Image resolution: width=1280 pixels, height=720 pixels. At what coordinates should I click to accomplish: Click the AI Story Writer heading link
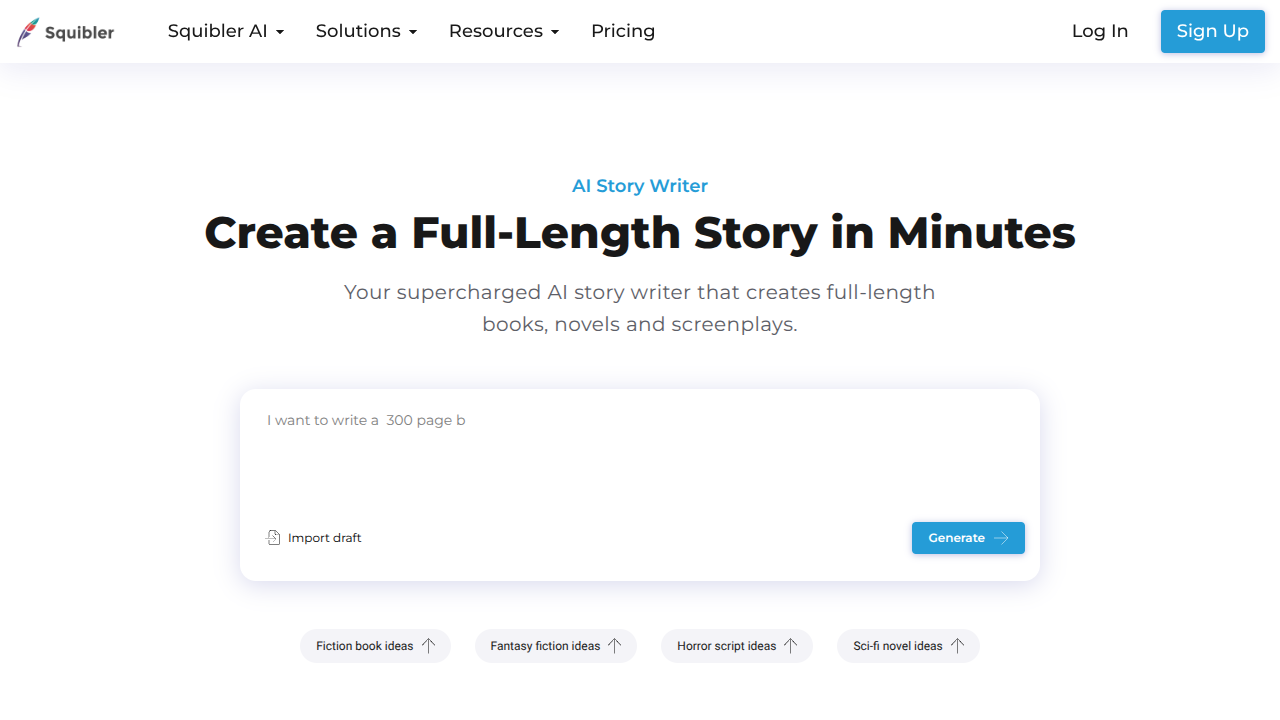click(639, 186)
